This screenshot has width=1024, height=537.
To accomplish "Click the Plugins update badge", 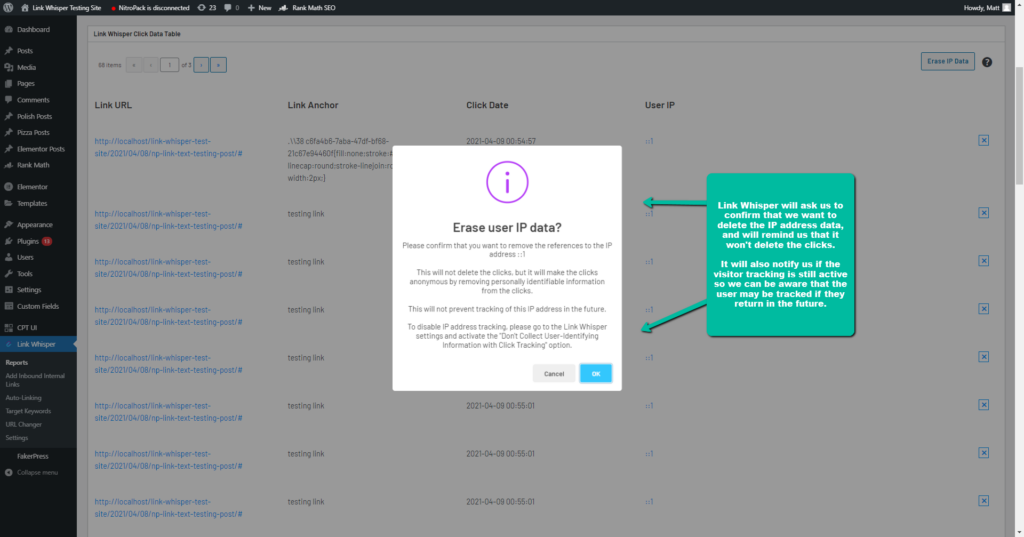I will pos(47,241).
